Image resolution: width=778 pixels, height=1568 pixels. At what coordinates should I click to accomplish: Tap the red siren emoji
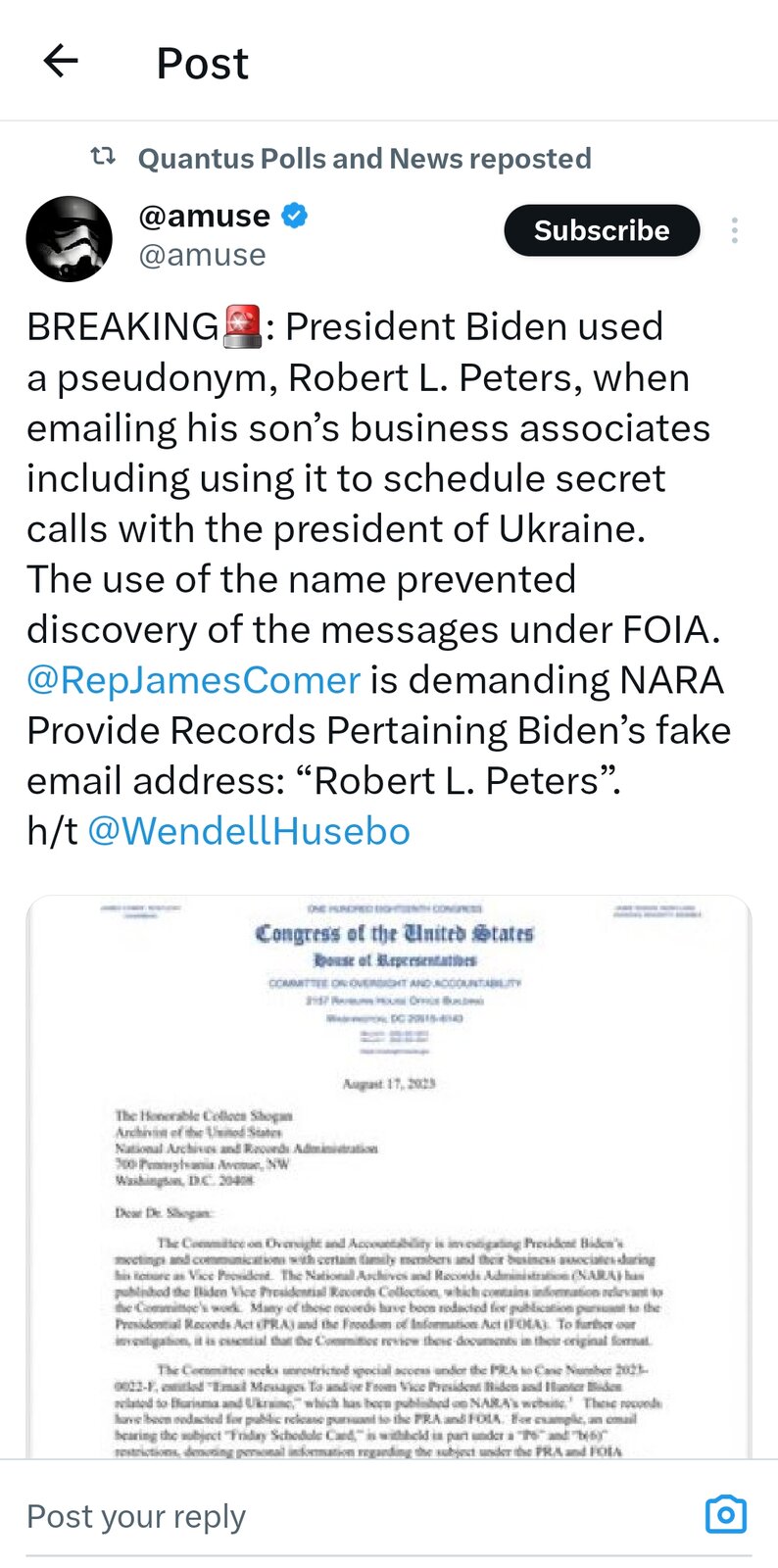tap(242, 326)
